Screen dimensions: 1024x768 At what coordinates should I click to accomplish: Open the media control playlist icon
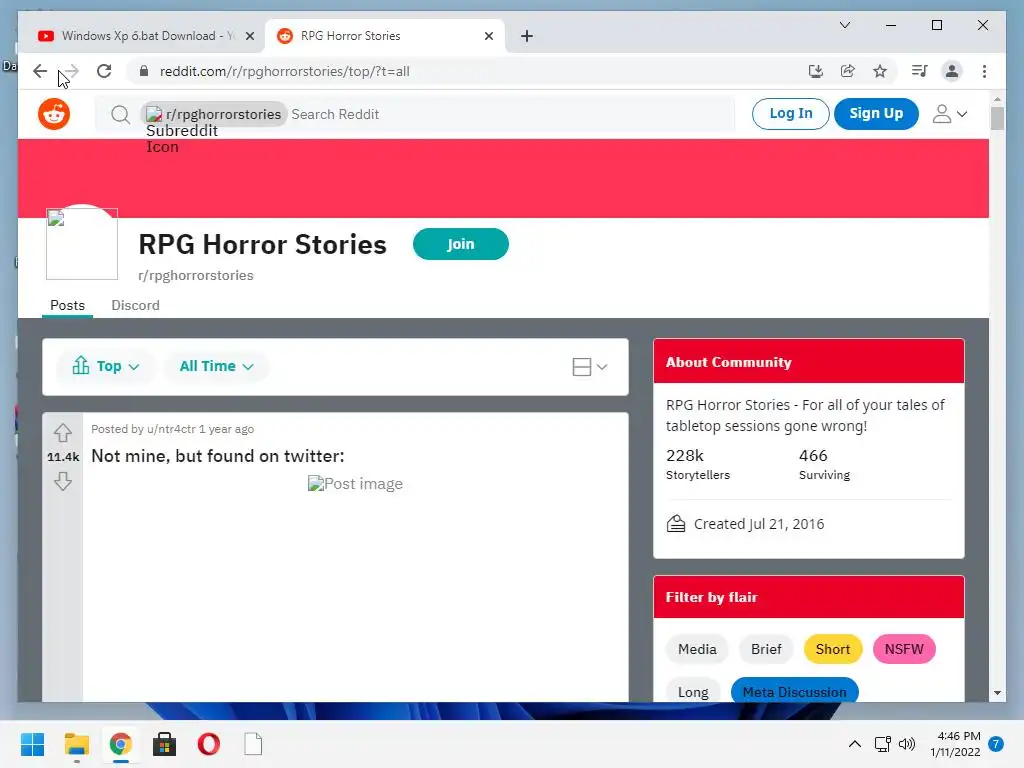point(920,71)
